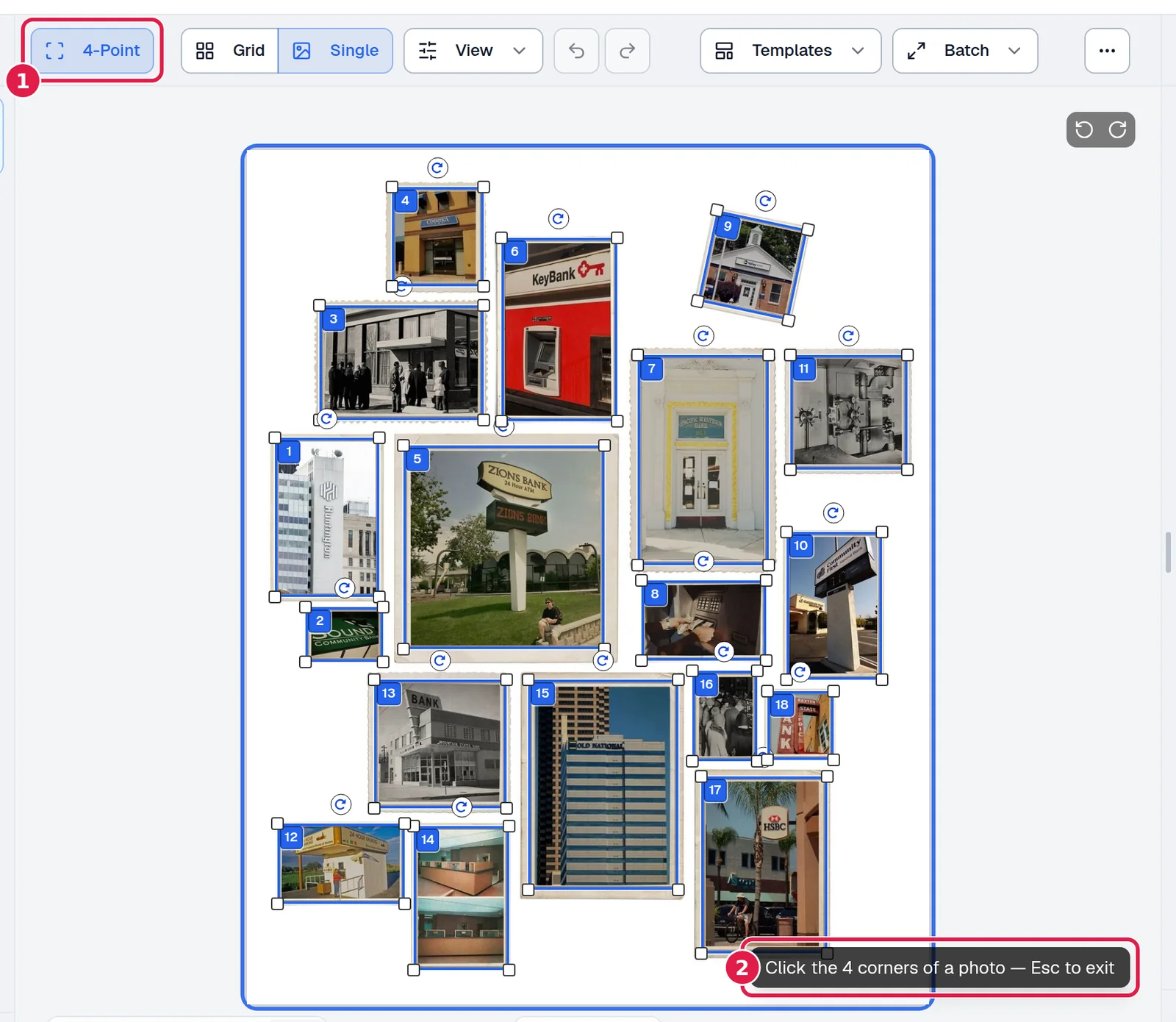This screenshot has height=1022, width=1176.
Task: Click the number 16 photo badge
Action: [706, 685]
